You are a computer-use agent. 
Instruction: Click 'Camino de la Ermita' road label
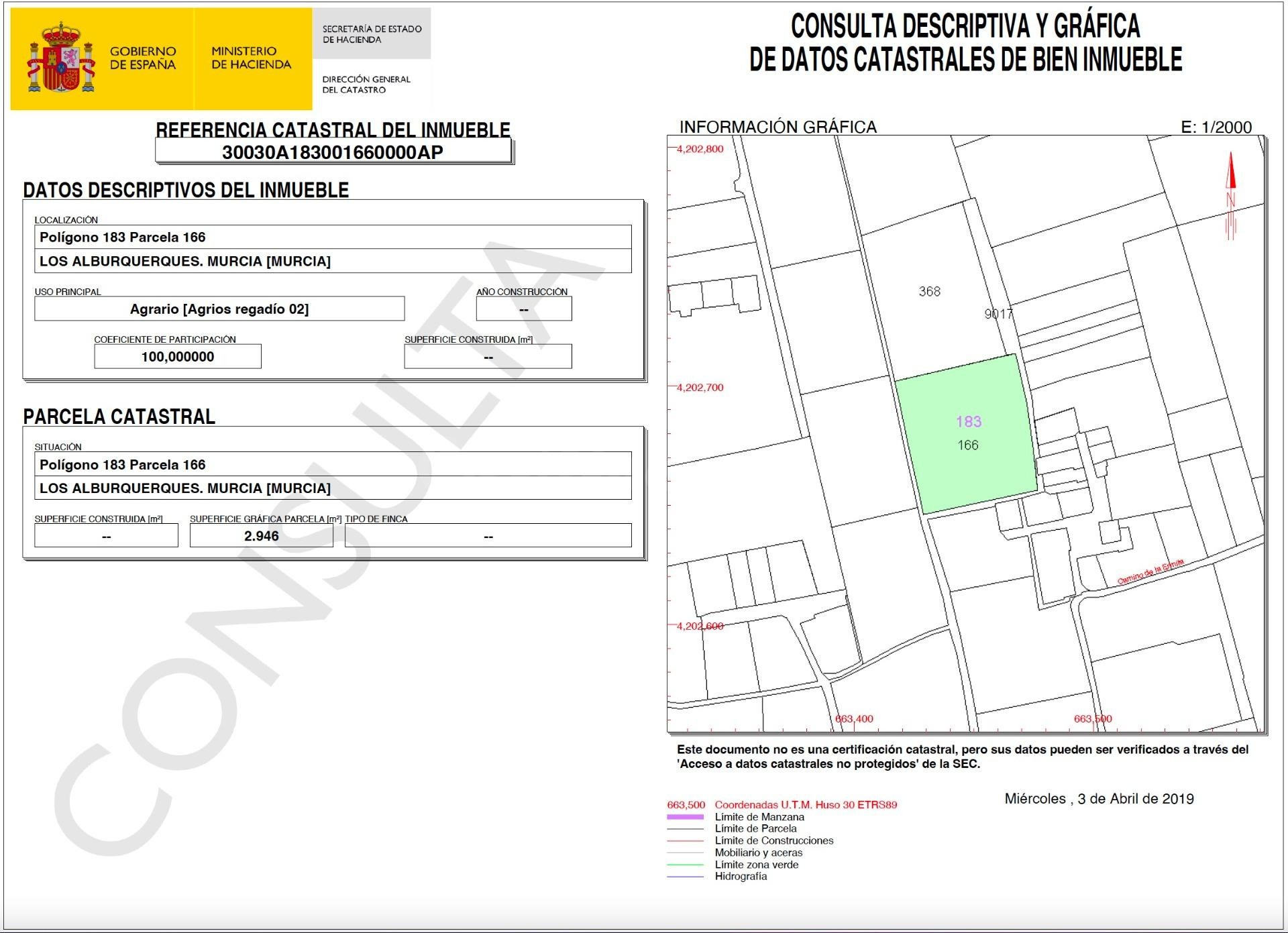1150,572
